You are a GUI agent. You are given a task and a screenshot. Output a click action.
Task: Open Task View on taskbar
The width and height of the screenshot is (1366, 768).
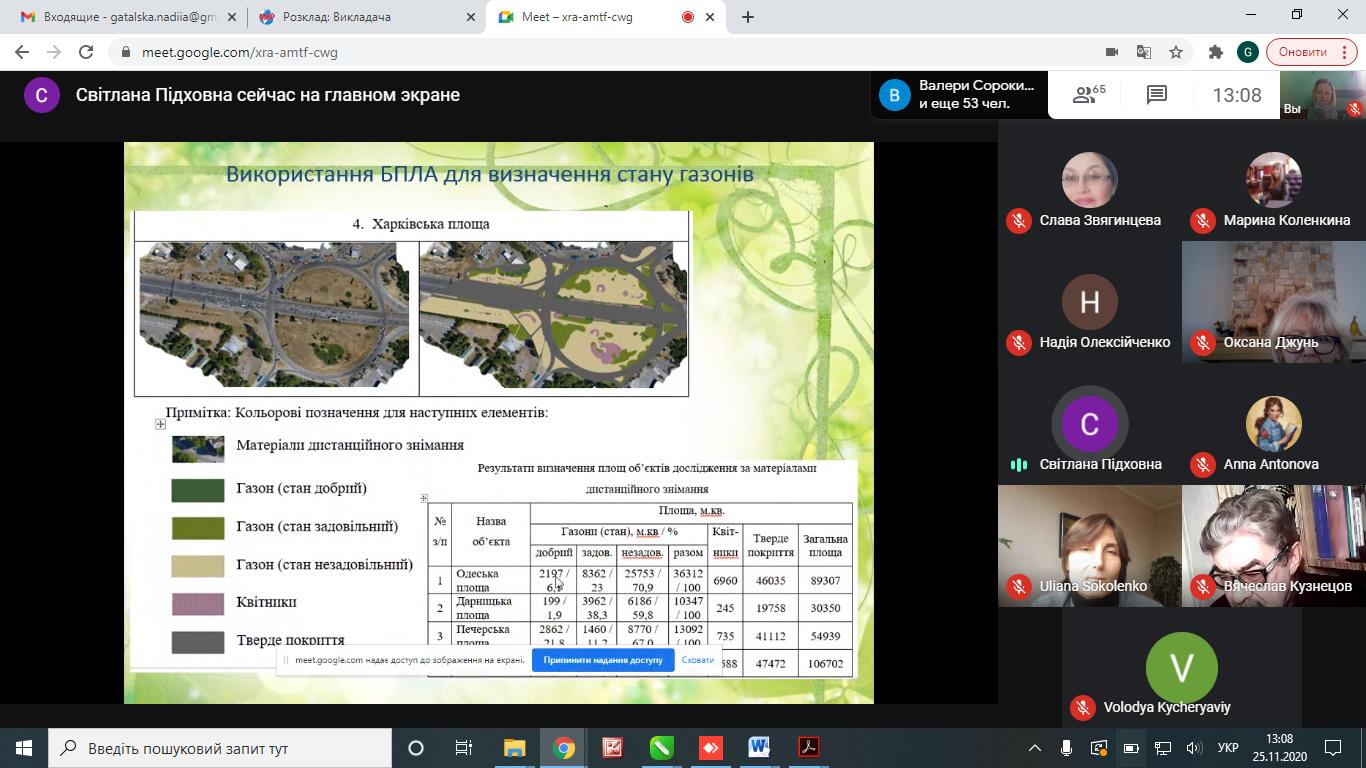tap(464, 747)
